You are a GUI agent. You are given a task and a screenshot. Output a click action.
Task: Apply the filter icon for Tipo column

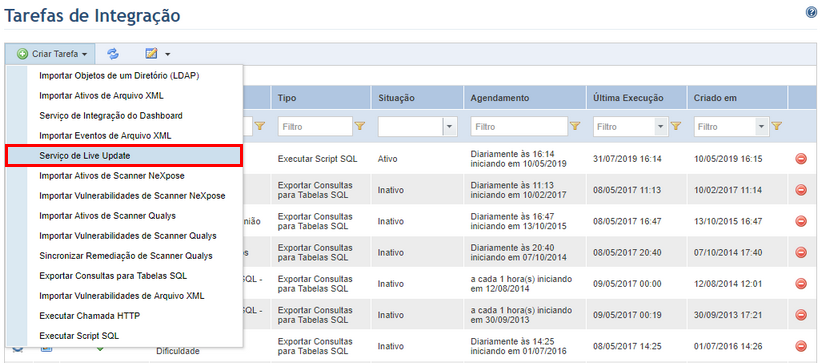tap(360, 126)
